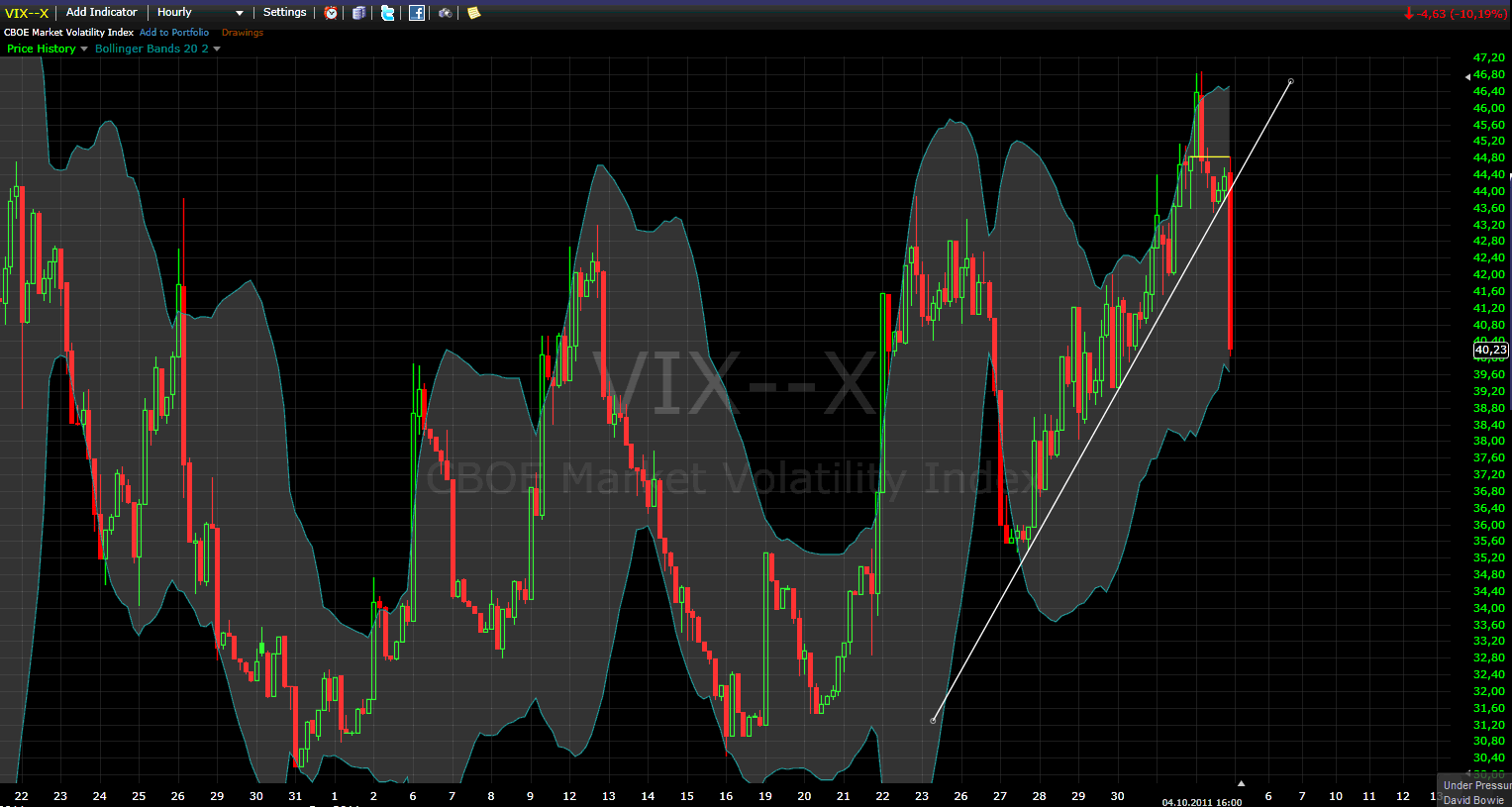Share chart via Facebook icon
The image size is (1512, 807).
(x=417, y=13)
